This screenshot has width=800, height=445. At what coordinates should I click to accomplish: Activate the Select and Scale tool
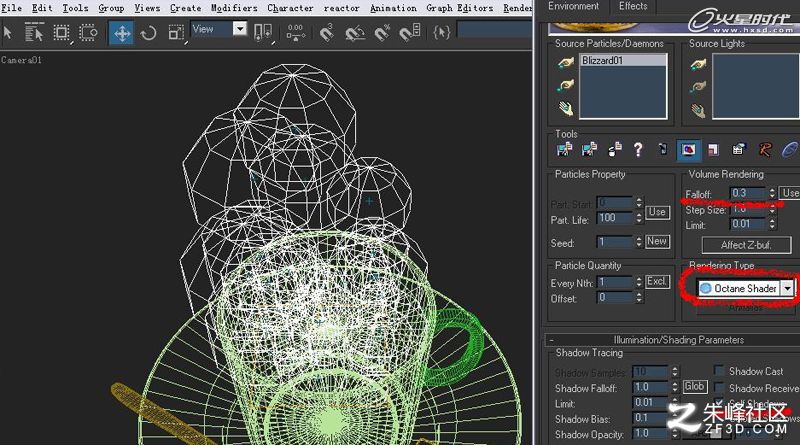click(176, 34)
